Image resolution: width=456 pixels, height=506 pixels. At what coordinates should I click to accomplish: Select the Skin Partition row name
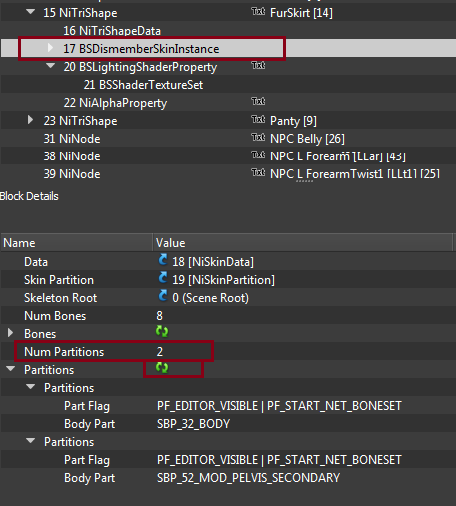point(59,280)
